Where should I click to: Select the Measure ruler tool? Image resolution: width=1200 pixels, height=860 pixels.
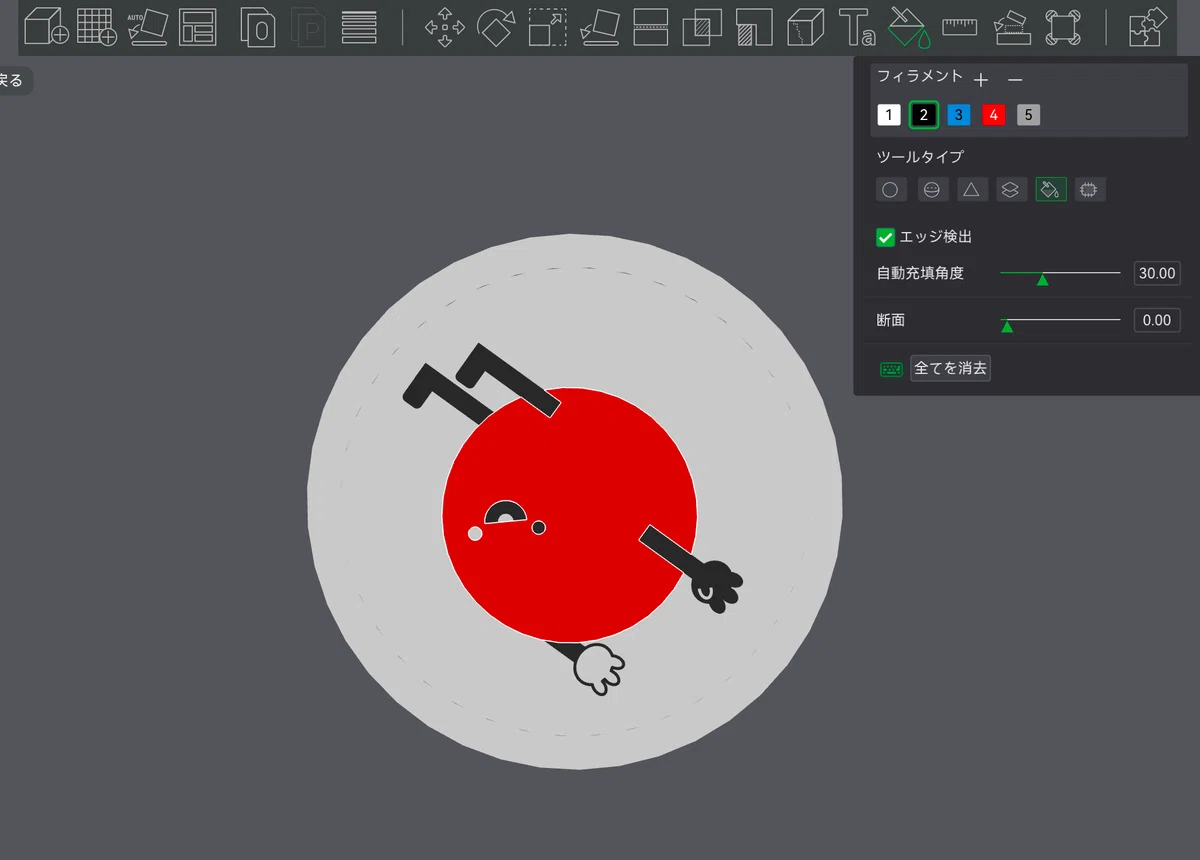959,27
